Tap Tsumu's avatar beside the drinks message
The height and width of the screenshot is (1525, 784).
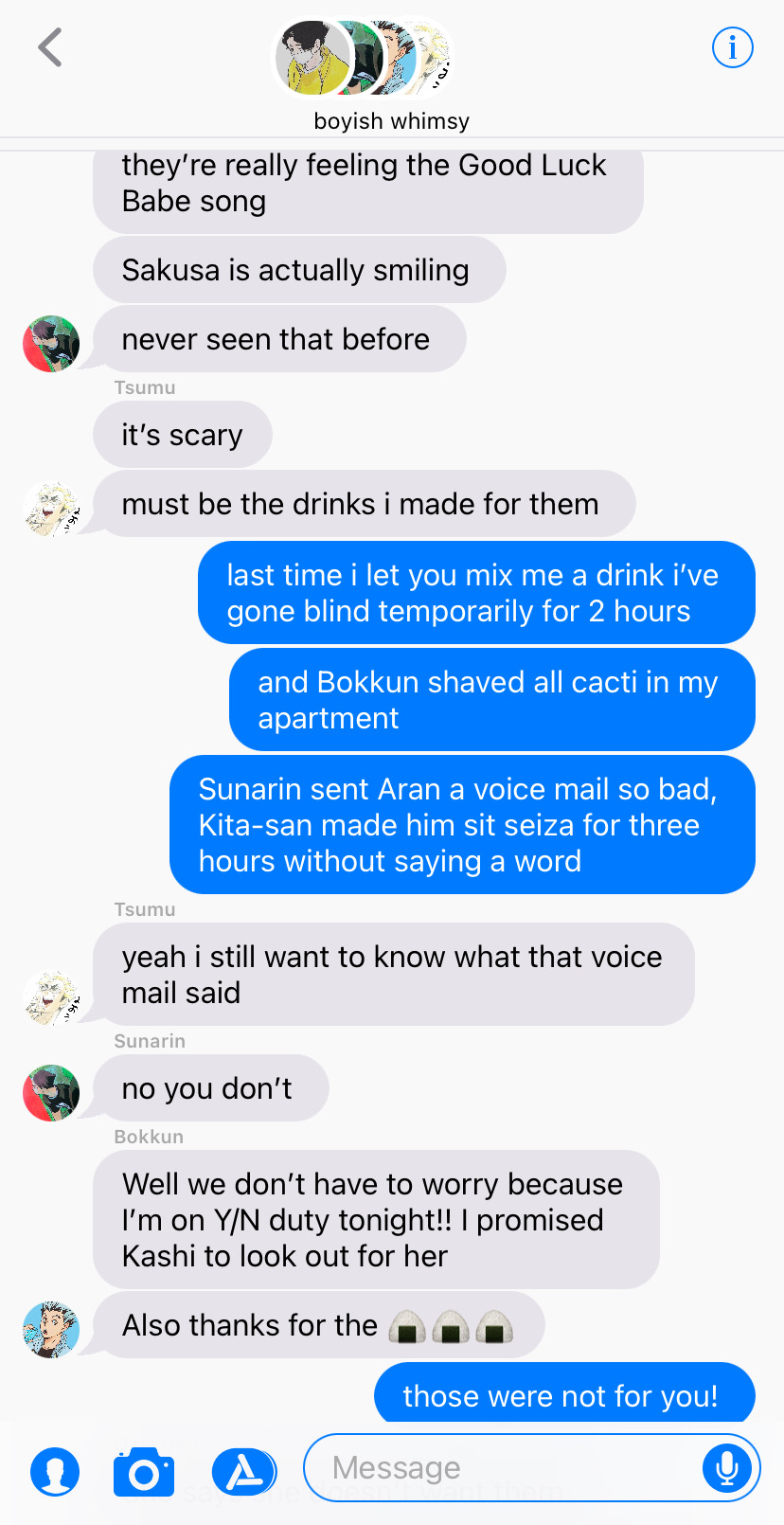point(51,509)
